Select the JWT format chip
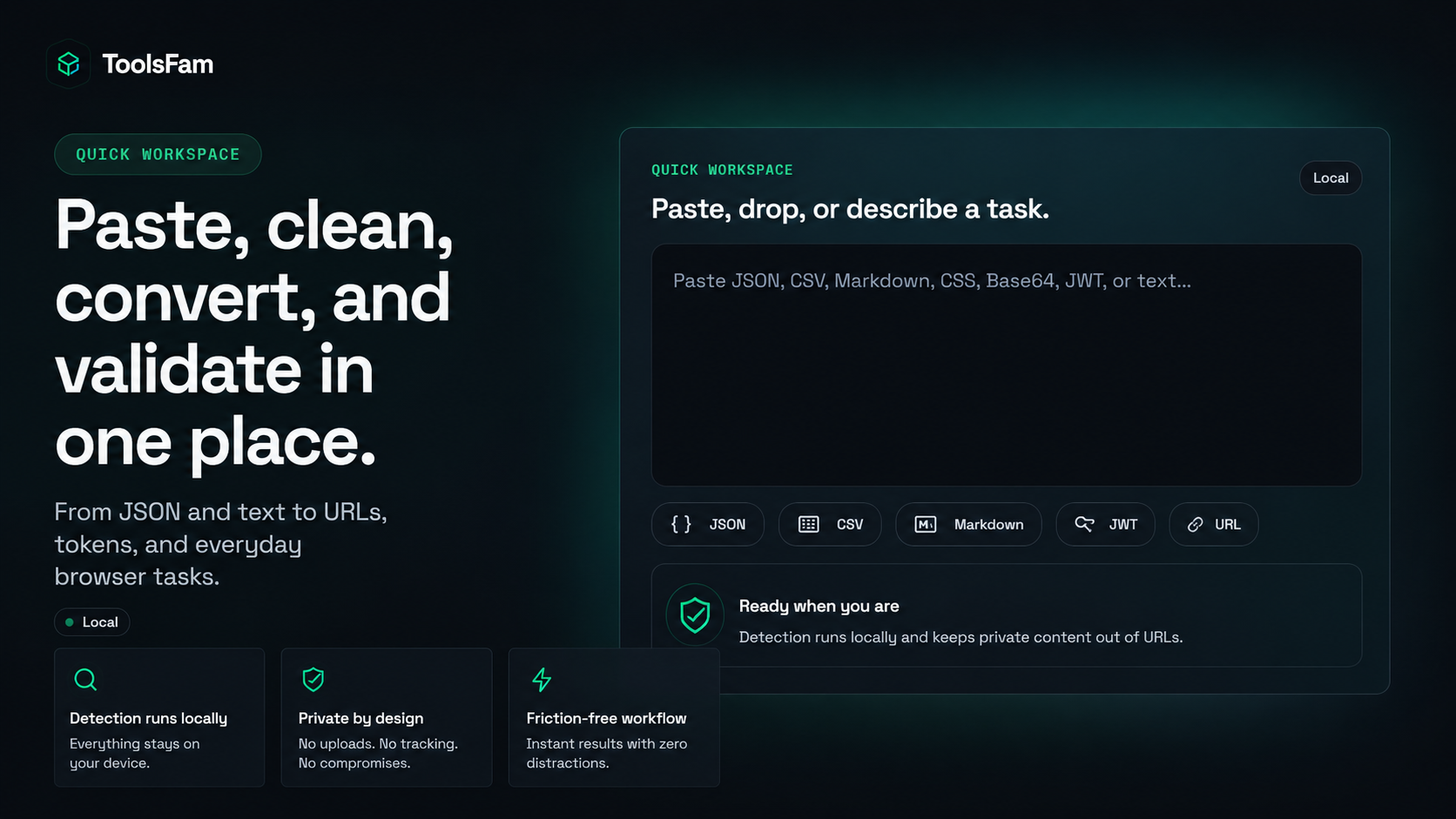This screenshot has height=819, width=1456. [x=1105, y=524]
